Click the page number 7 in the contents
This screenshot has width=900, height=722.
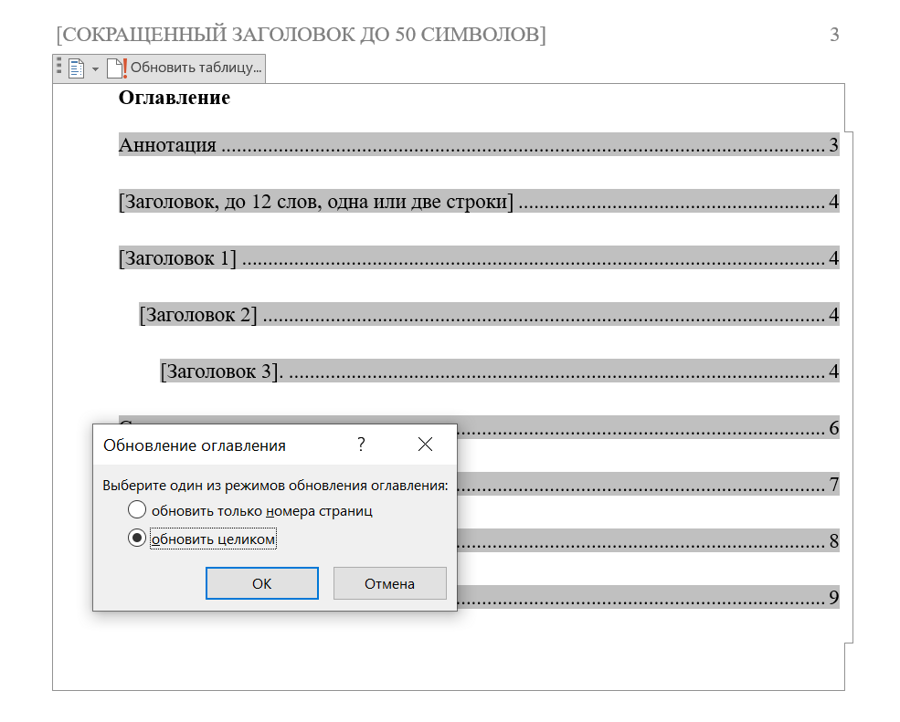coord(834,484)
